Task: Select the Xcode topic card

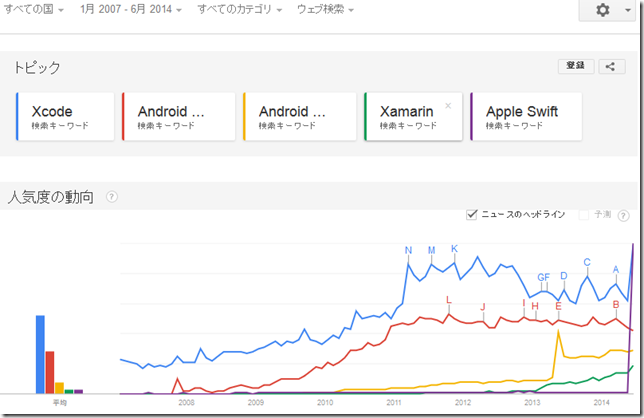Action: pyautogui.click(x=65, y=117)
